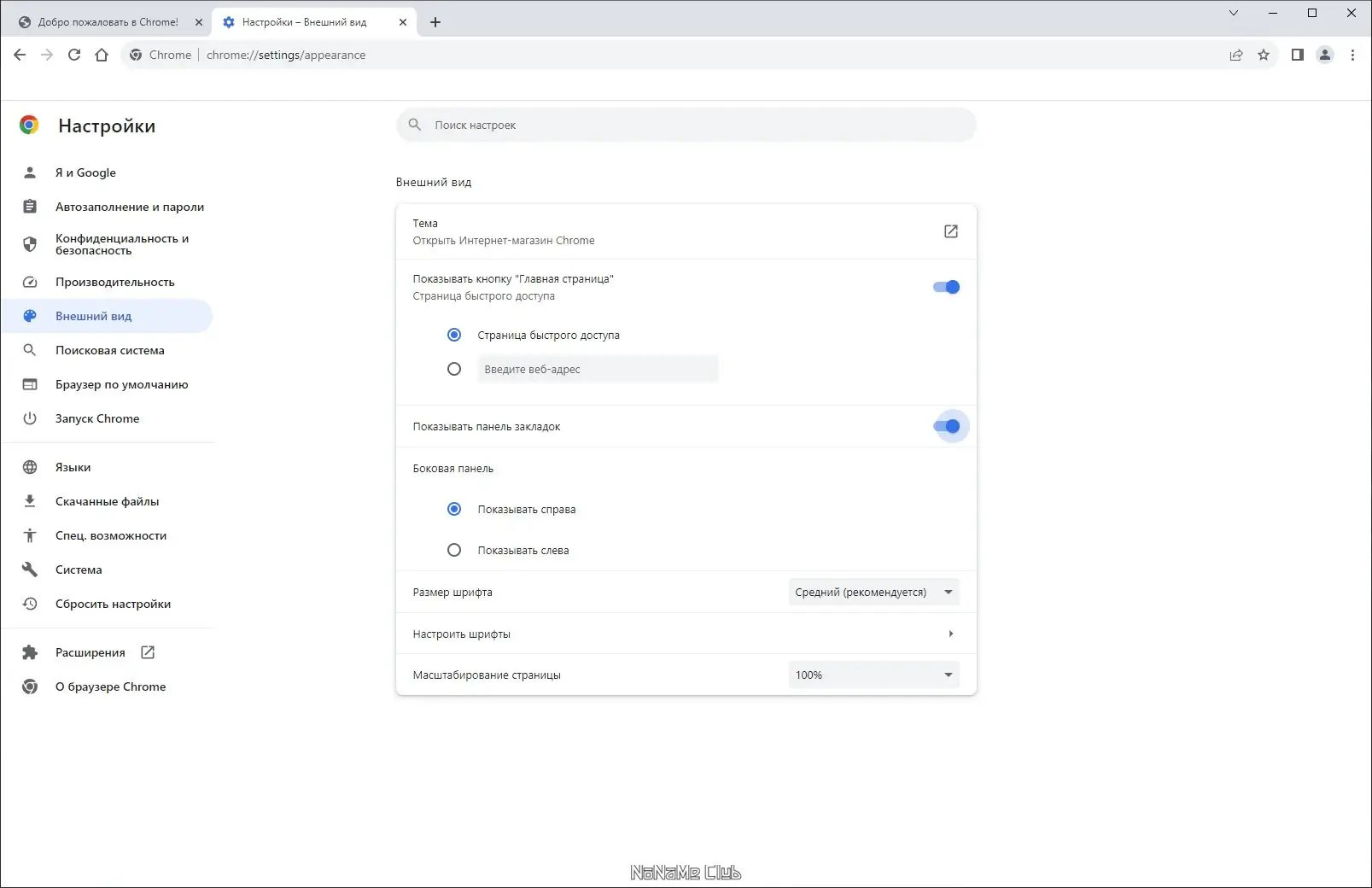Open the Масштабирование страницы dropdown
The height and width of the screenshot is (888, 1372).
point(873,675)
